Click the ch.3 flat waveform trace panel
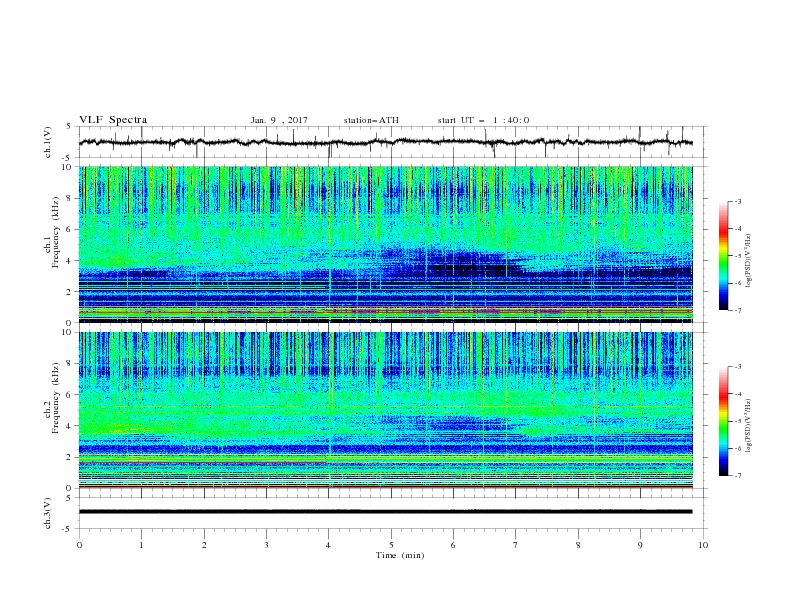Image resolution: width=792 pixels, height=612 pixels. tap(392, 513)
